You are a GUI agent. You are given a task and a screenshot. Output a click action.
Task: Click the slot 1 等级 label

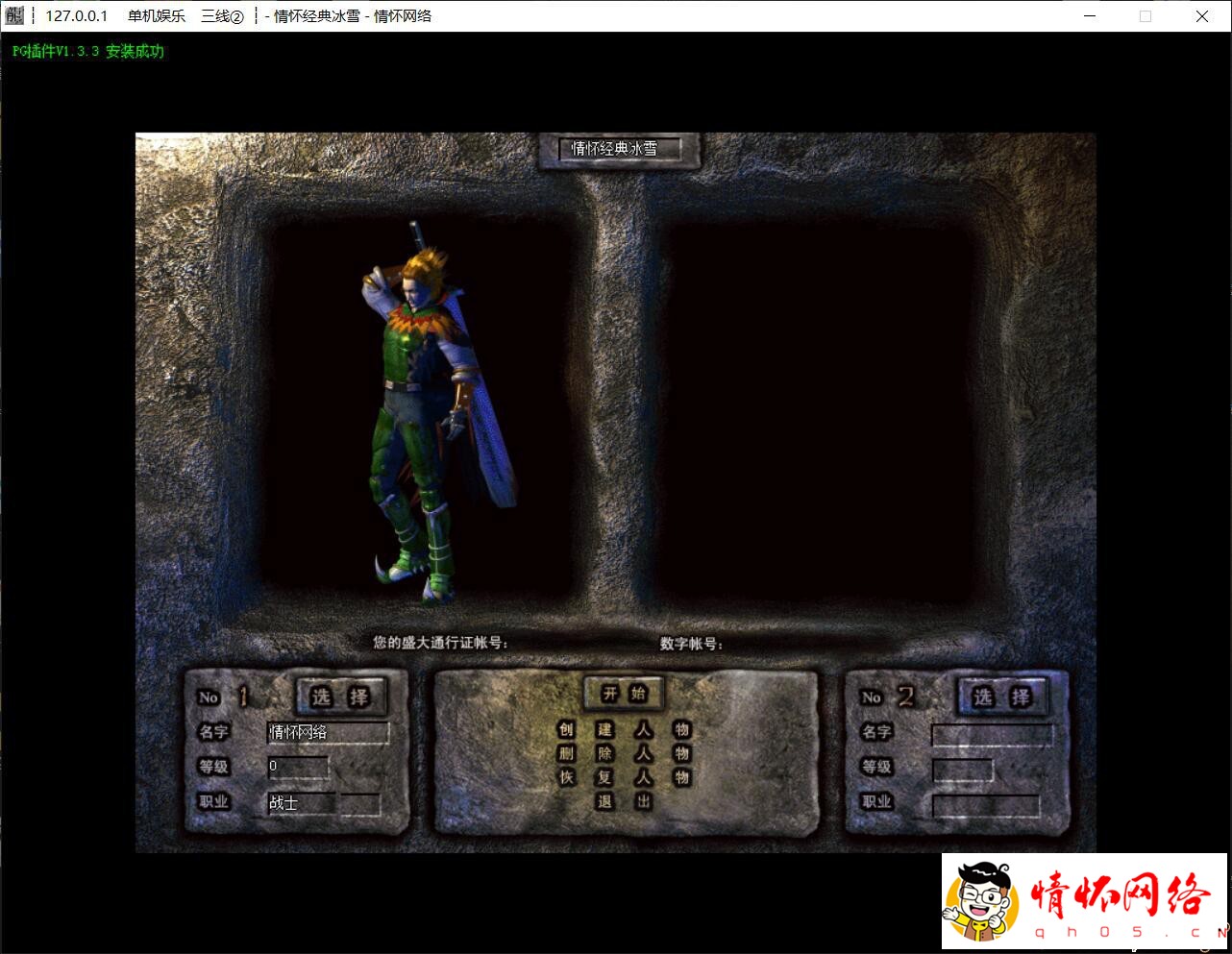(213, 767)
